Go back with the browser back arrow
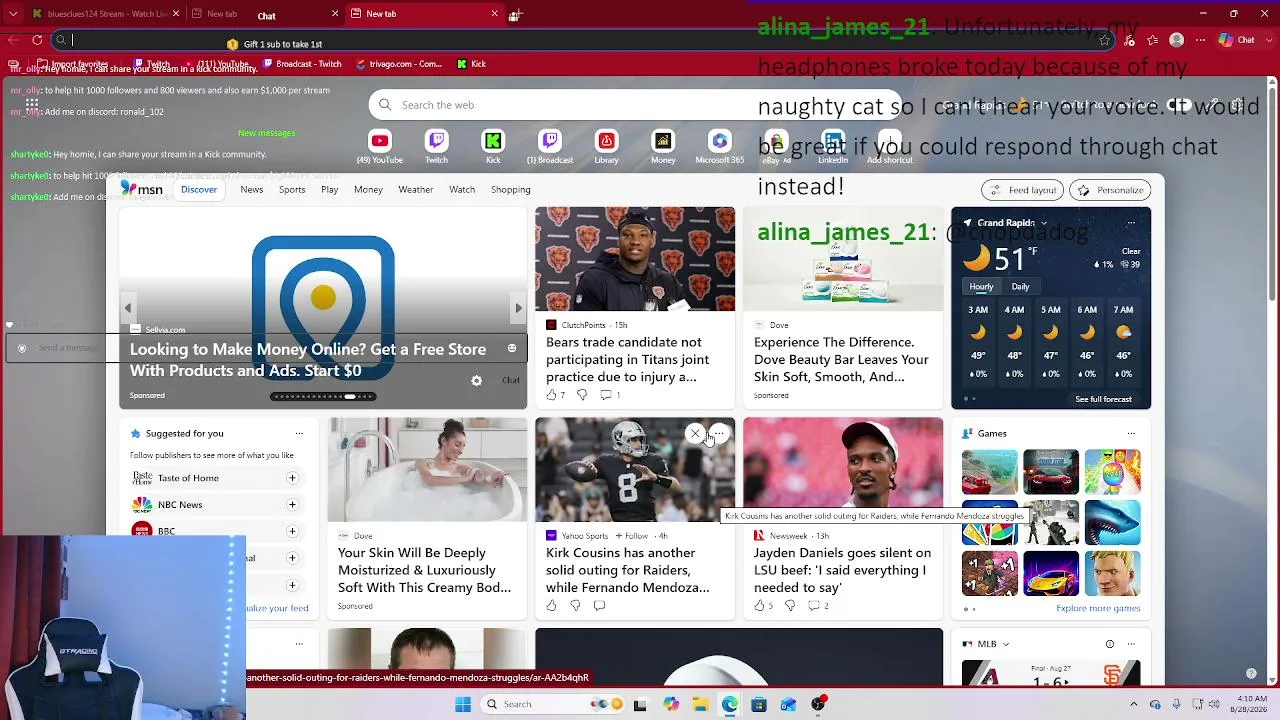This screenshot has width=1280, height=720. pyautogui.click(x=13, y=40)
